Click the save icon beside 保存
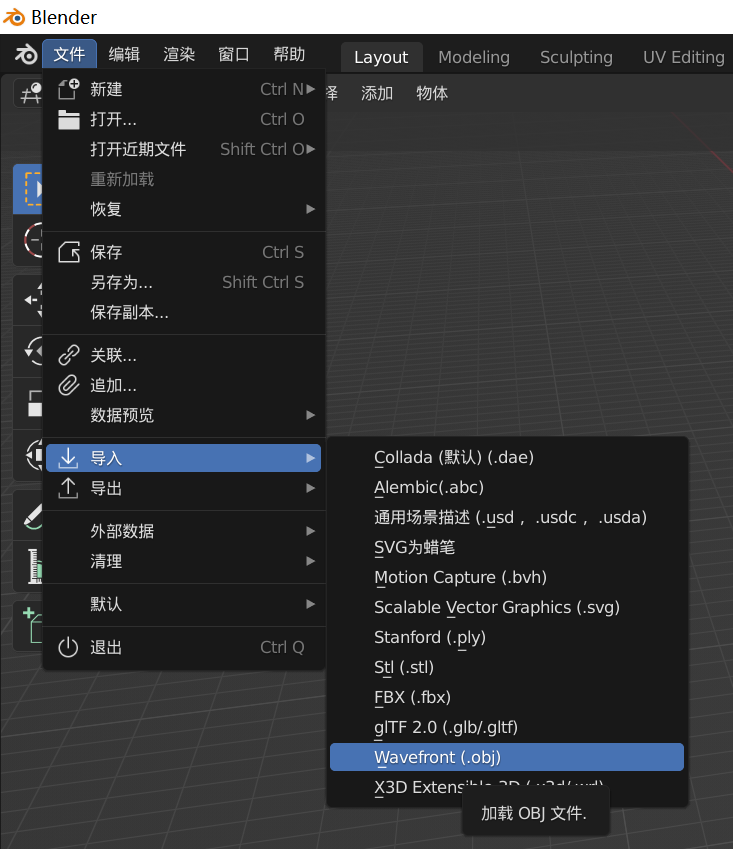733x849 pixels. click(x=69, y=252)
